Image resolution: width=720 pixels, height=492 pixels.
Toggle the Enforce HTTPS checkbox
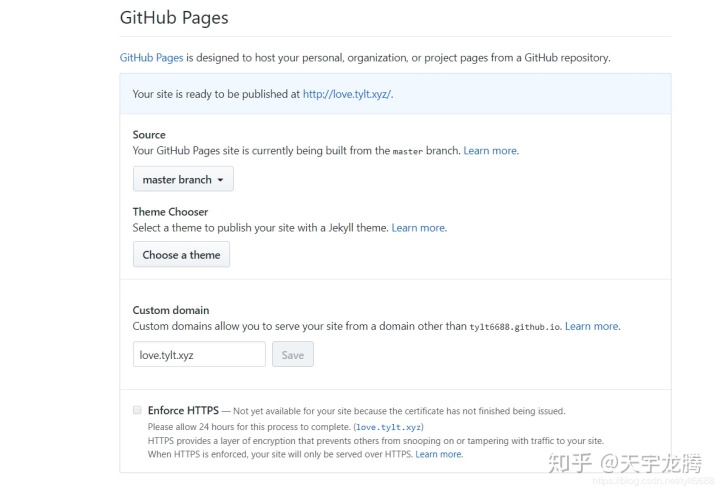[137, 410]
